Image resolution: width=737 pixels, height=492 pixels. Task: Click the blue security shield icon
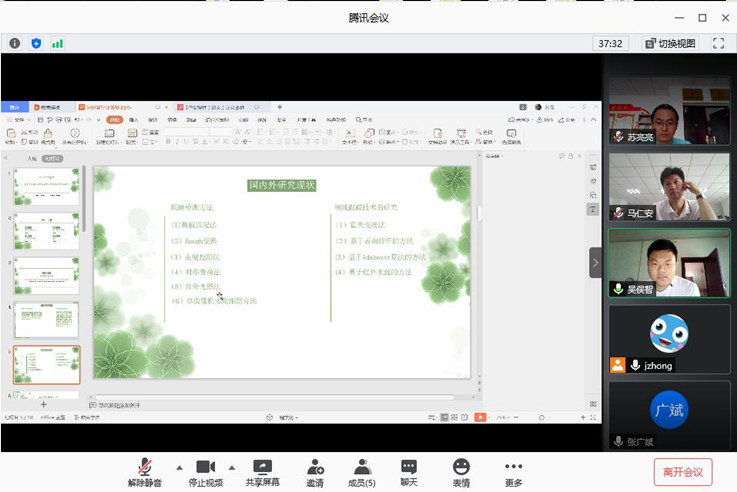pos(36,43)
